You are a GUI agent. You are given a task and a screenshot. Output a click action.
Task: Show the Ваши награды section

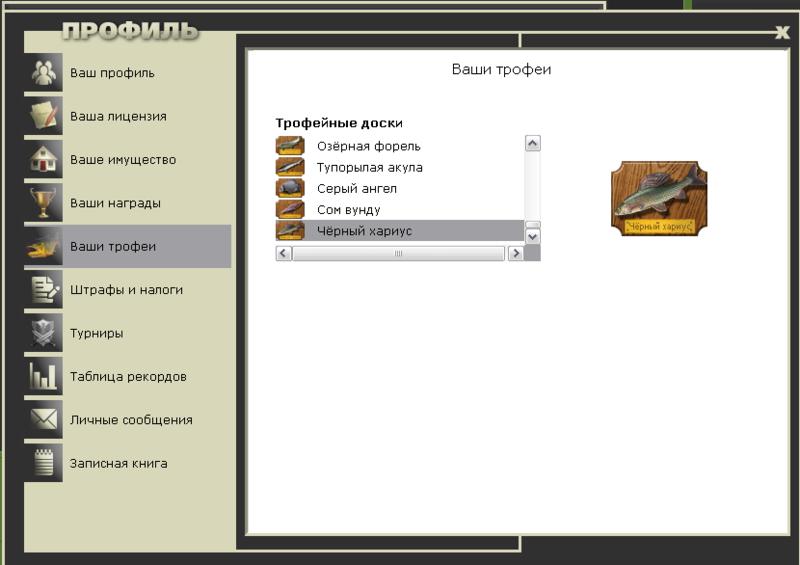click(128, 203)
